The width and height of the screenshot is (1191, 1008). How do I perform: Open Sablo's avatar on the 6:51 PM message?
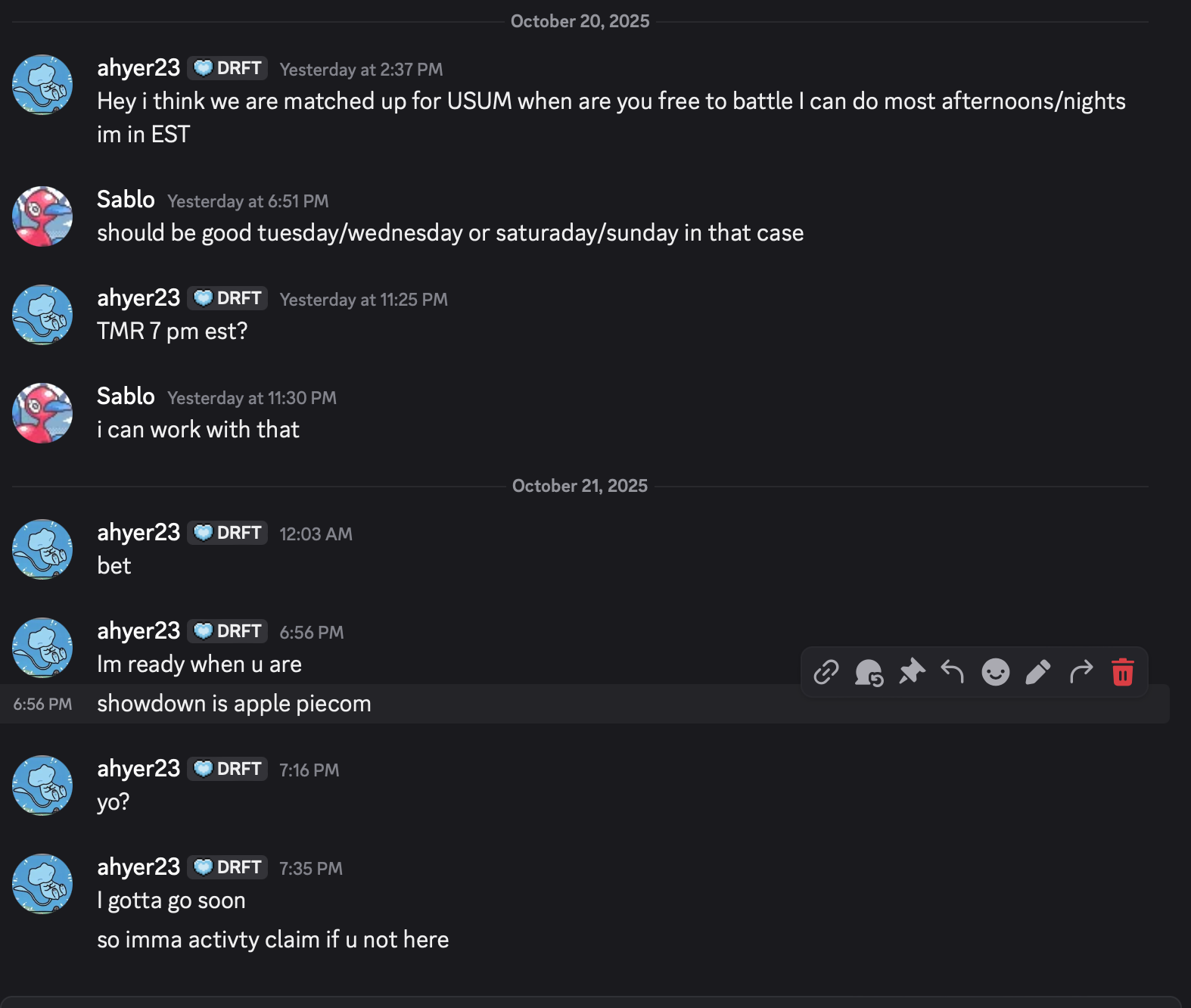42,216
